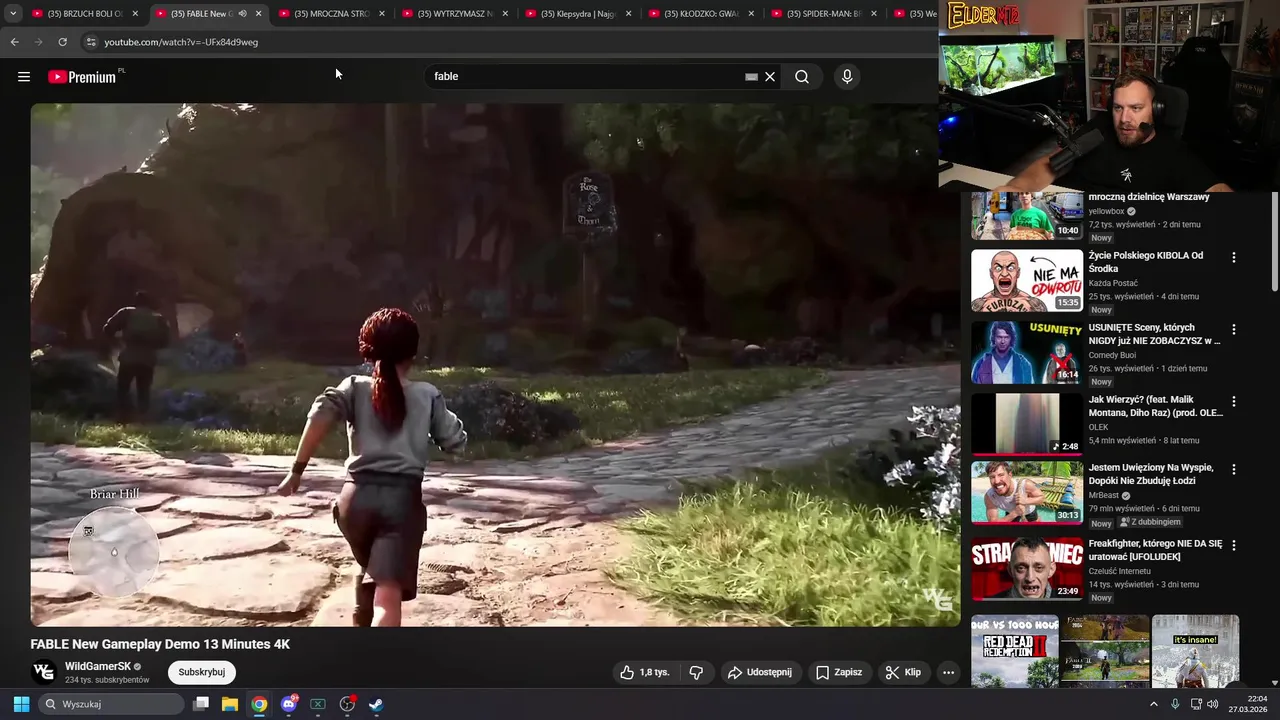Click the FABLE video player area

click(x=495, y=365)
